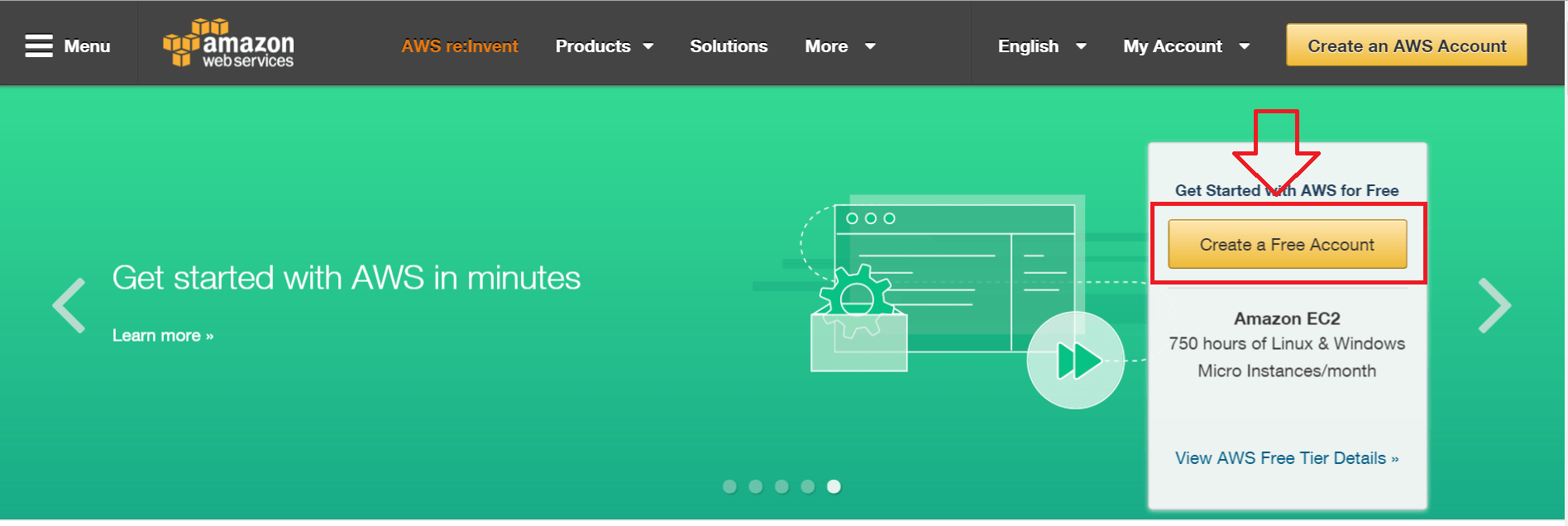Click 'Get Started with AWS for Free' text

pos(1287,190)
